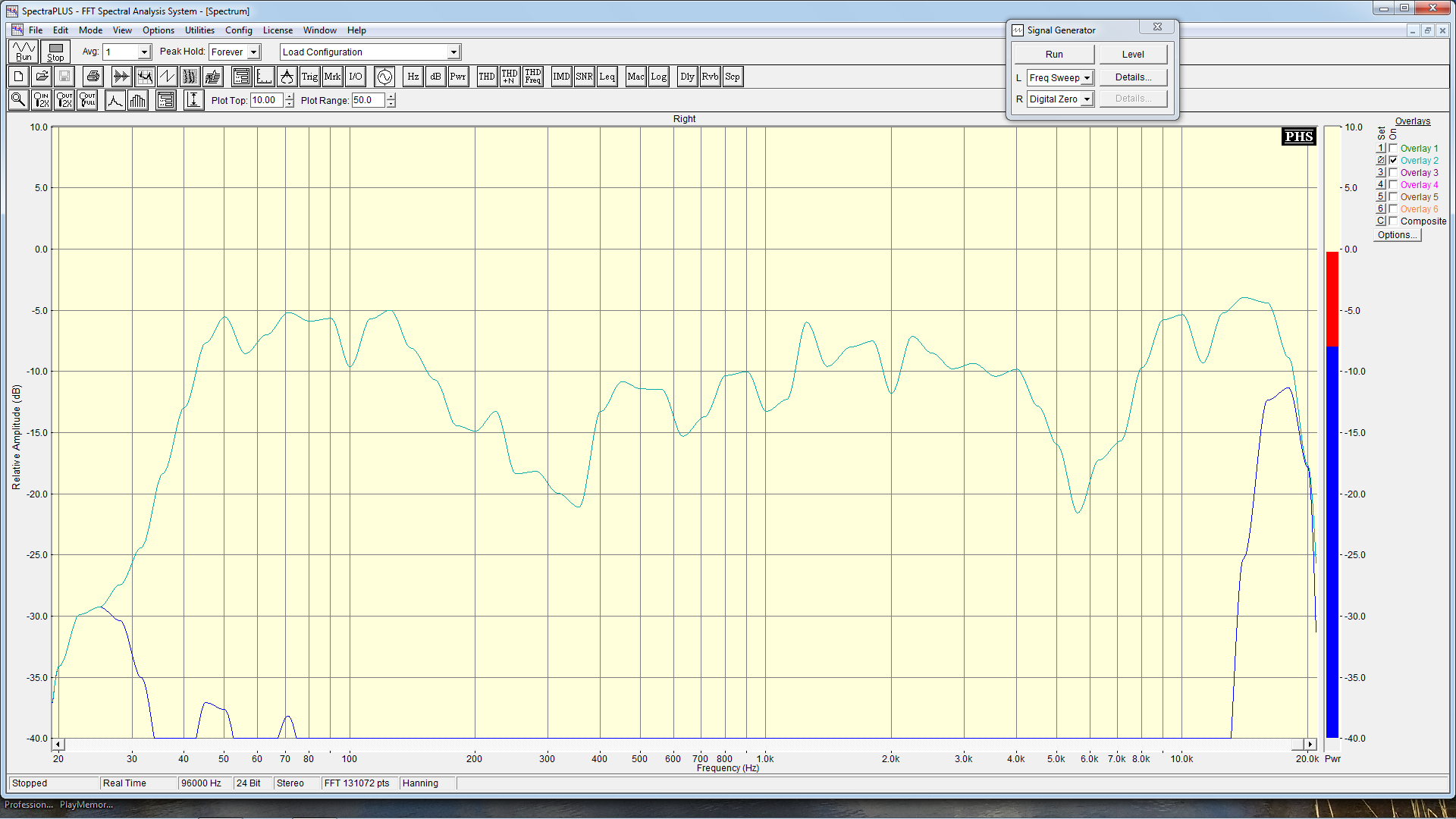Open the File menu

point(36,30)
